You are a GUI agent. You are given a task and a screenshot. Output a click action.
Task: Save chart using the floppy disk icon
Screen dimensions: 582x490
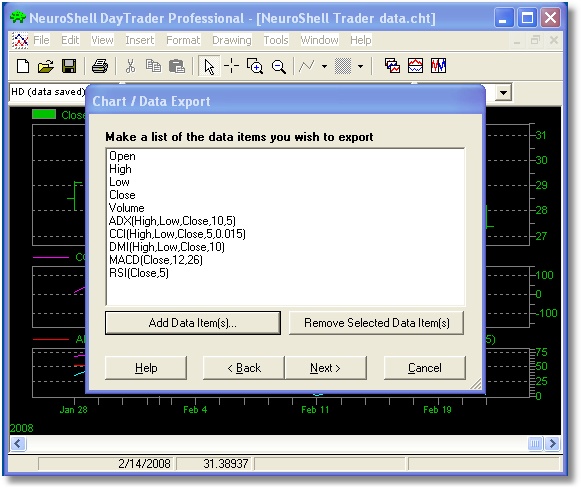point(69,66)
